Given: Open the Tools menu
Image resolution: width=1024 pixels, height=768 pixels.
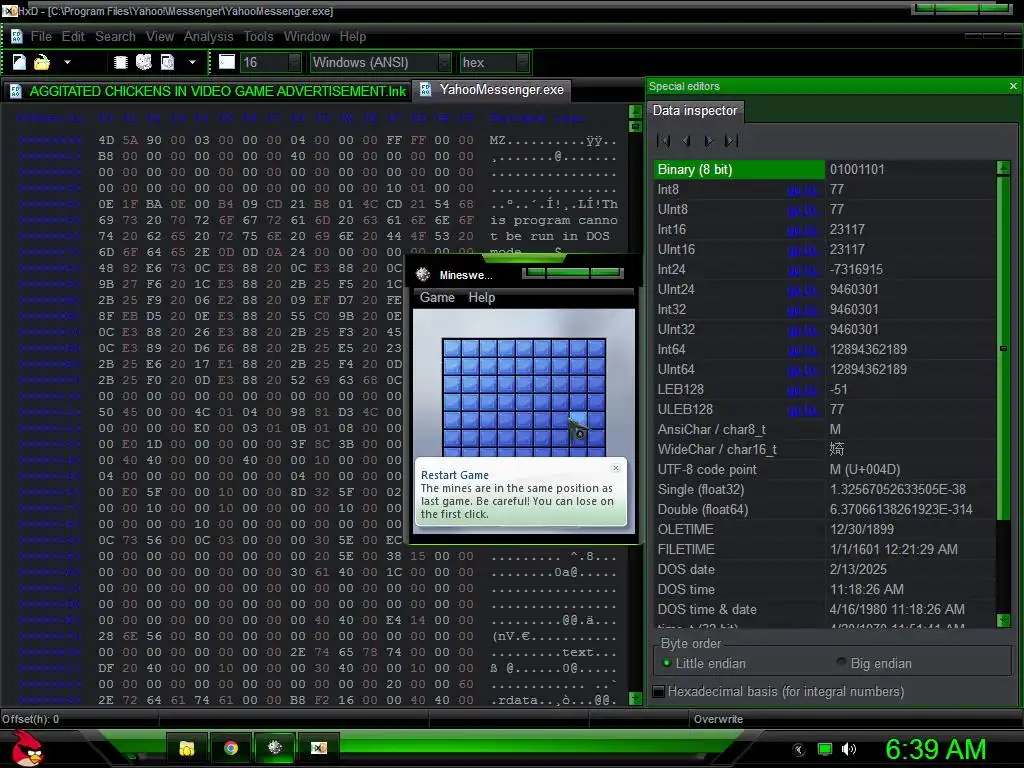Looking at the screenshot, I should tap(259, 37).
